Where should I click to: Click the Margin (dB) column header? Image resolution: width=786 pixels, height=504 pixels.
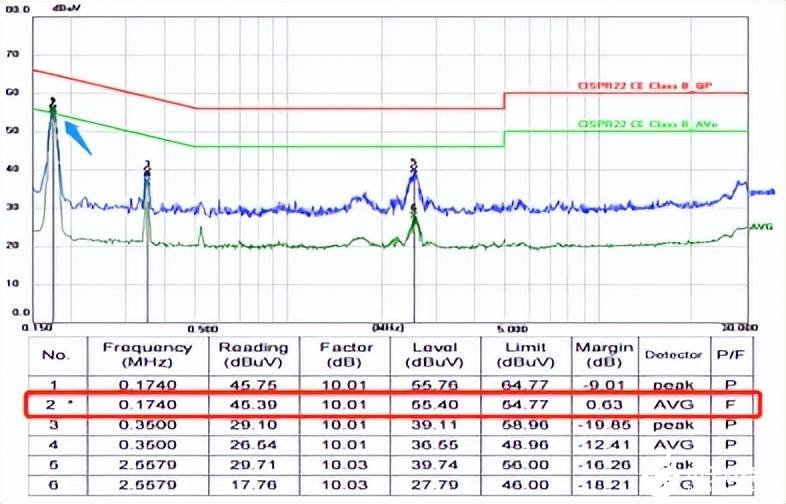click(x=603, y=354)
